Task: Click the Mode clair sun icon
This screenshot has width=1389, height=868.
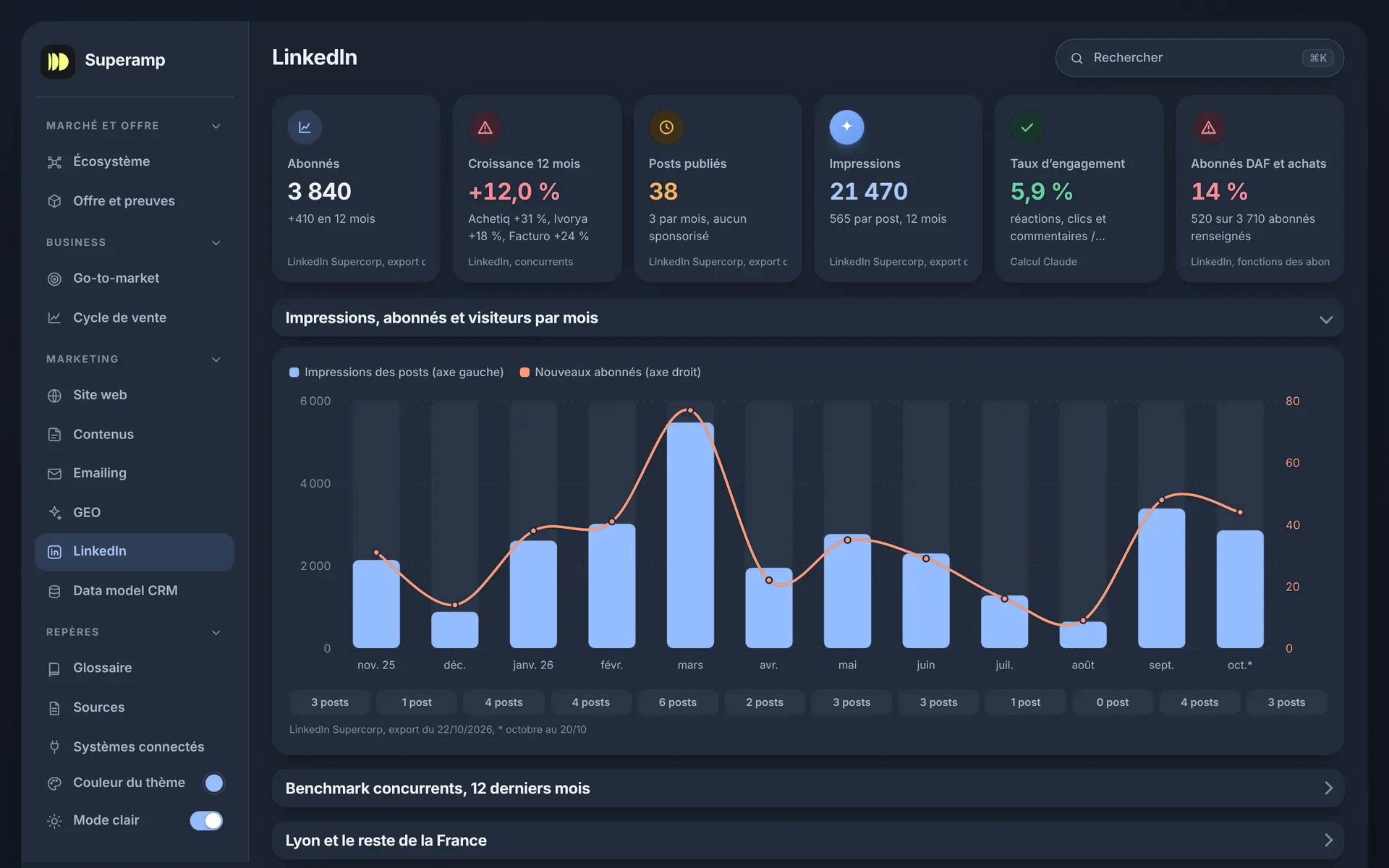Action: 54,821
